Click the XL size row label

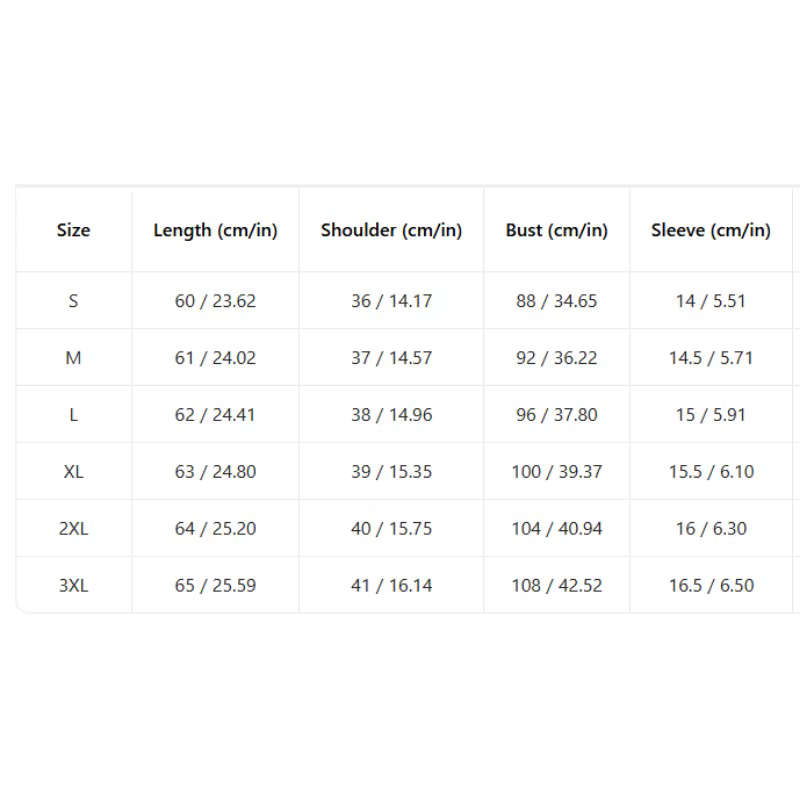coord(73,471)
